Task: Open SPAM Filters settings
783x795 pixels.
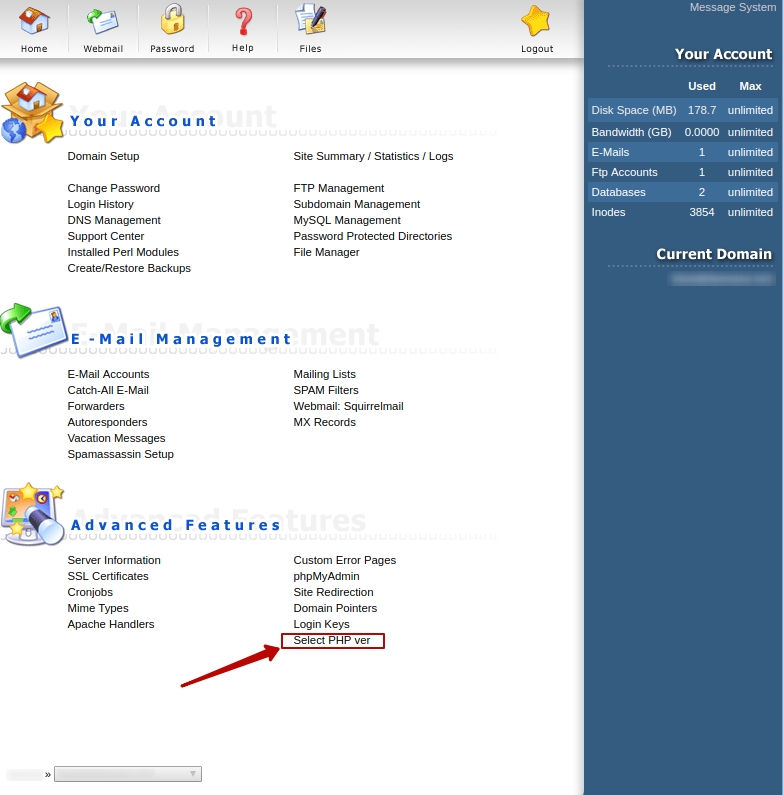Action: pyautogui.click(x=325, y=390)
